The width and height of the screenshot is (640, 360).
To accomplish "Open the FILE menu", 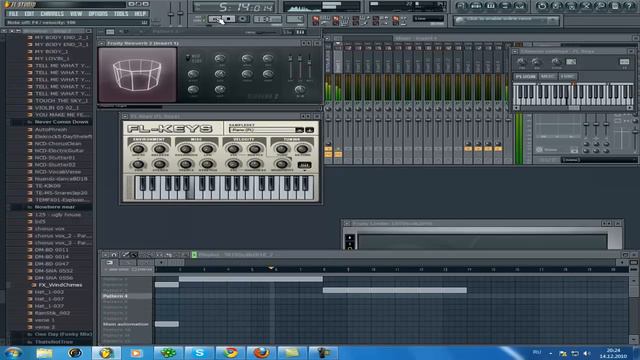I will point(13,13).
